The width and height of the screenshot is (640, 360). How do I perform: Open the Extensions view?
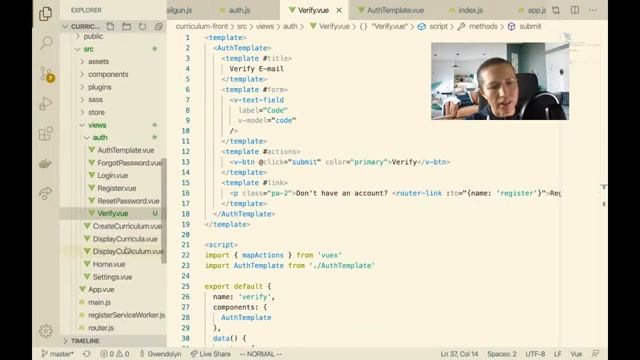click(46, 133)
